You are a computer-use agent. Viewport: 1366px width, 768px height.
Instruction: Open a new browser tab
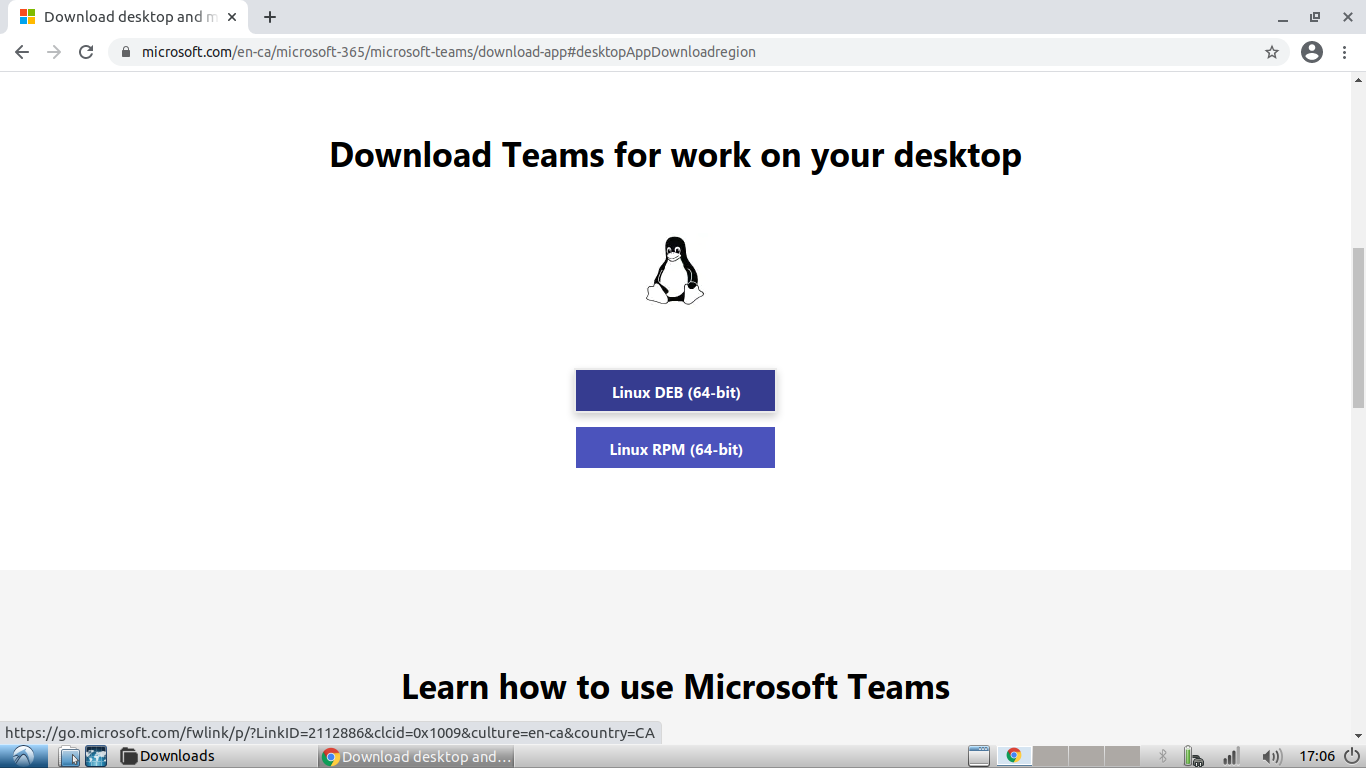[270, 17]
